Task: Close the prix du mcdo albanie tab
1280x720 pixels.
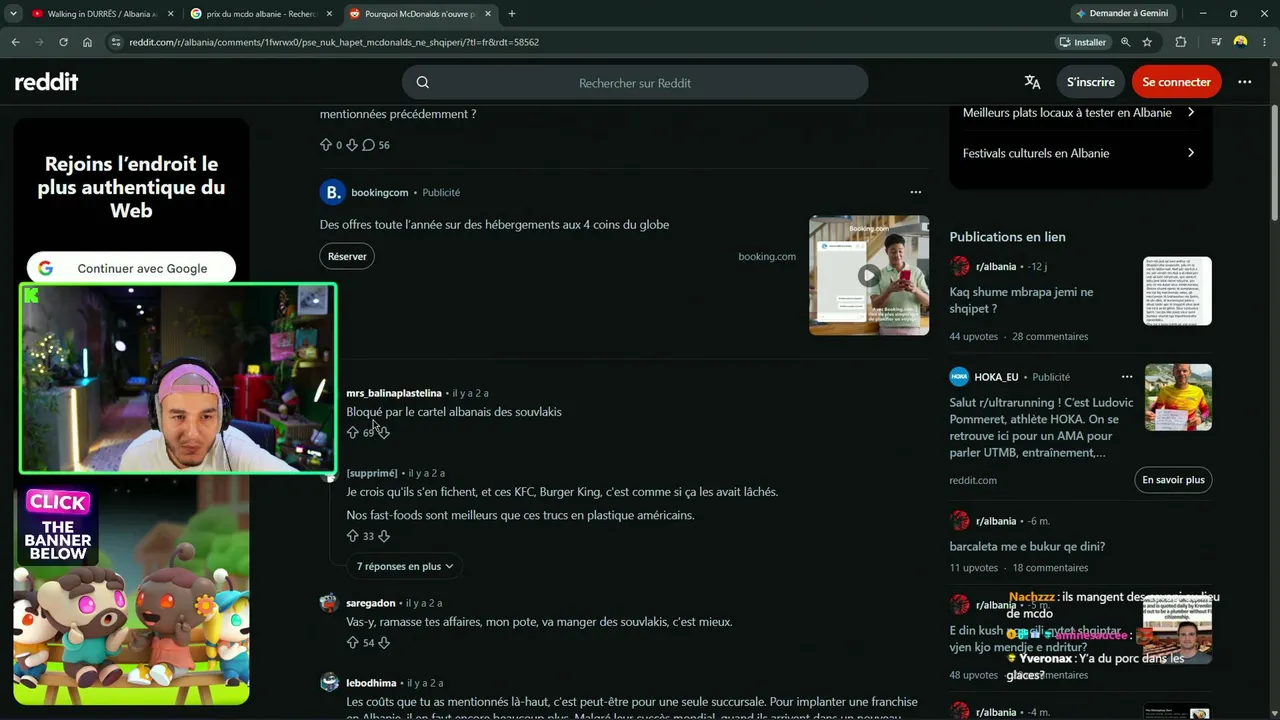Action: [329, 14]
